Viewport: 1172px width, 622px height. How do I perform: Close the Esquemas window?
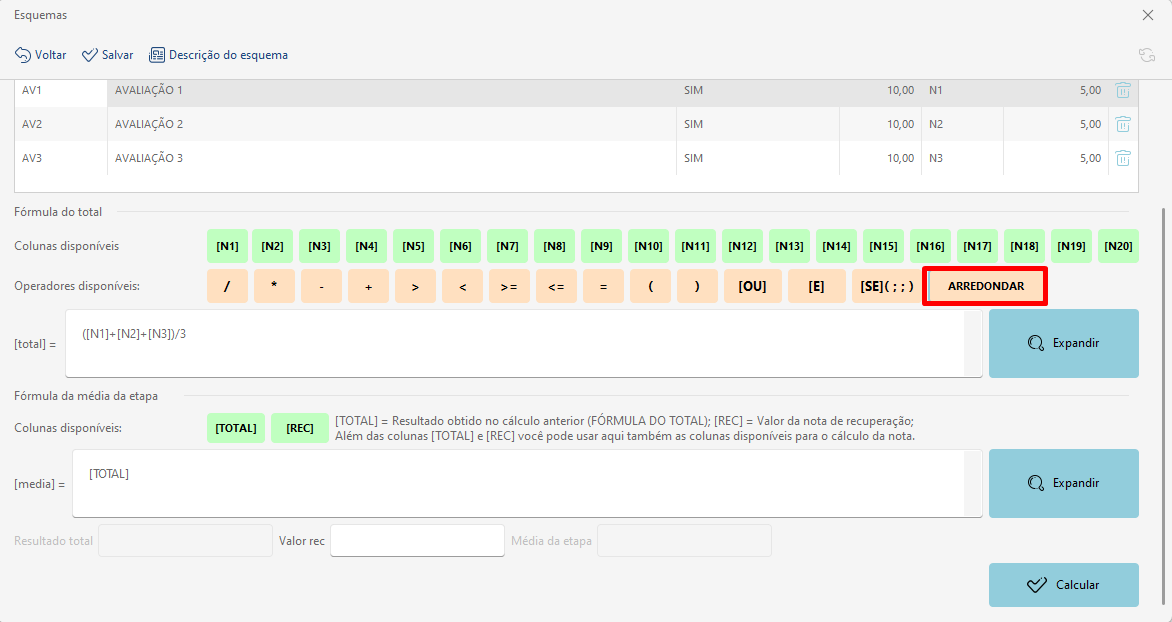[x=1148, y=15]
